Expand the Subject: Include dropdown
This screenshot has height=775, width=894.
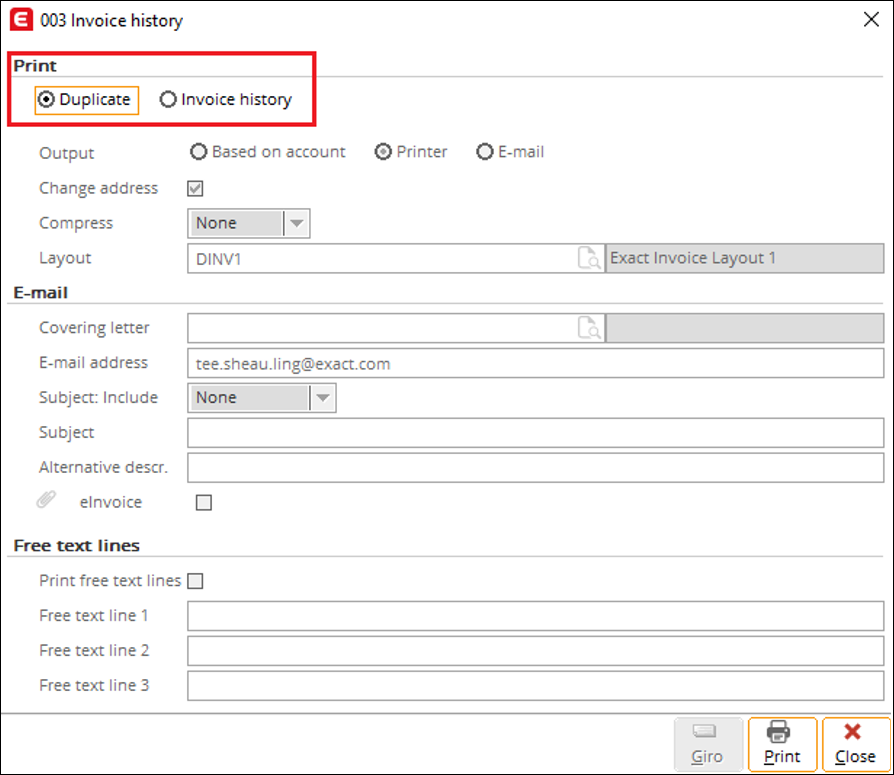point(262,397)
